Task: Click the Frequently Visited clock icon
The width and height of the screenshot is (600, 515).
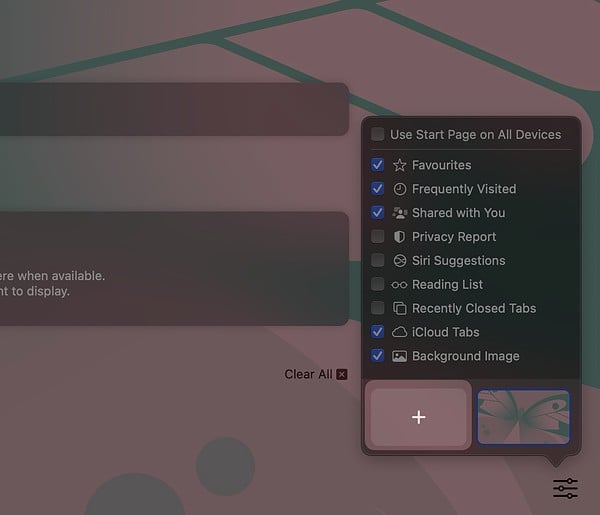Action: 400,189
